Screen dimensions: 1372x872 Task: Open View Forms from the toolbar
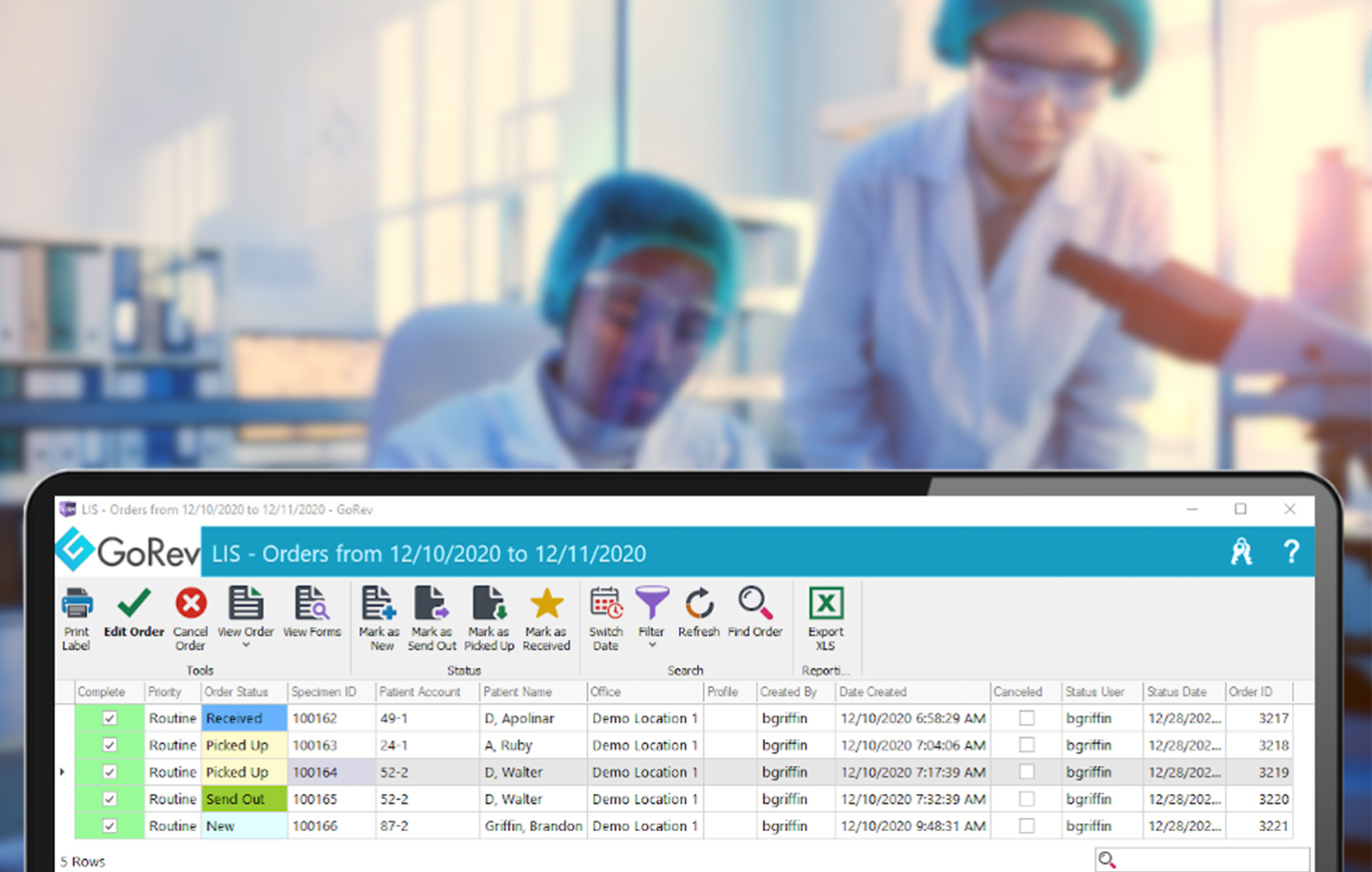click(x=312, y=605)
